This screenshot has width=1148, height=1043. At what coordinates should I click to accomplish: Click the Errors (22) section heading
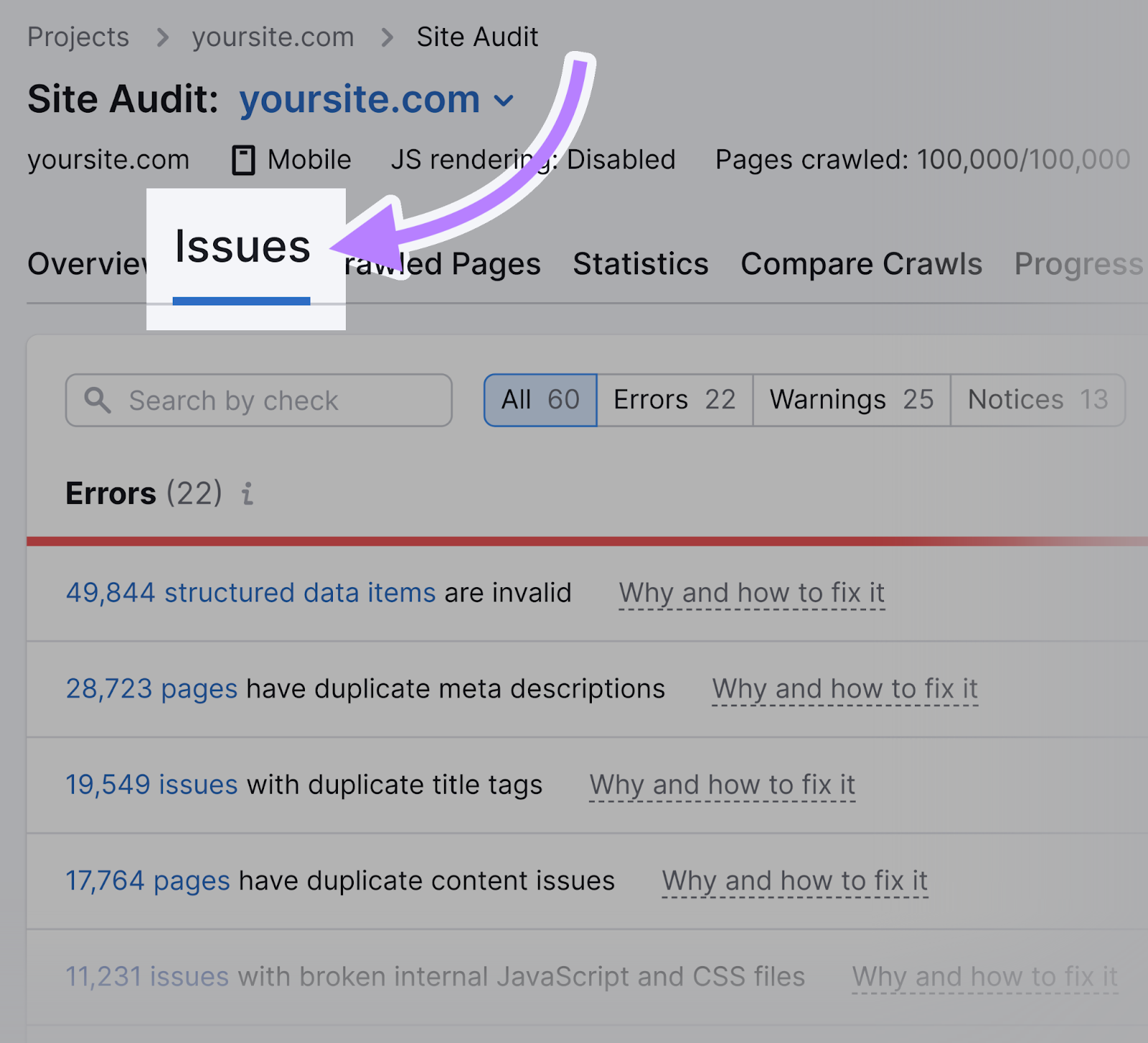(144, 494)
